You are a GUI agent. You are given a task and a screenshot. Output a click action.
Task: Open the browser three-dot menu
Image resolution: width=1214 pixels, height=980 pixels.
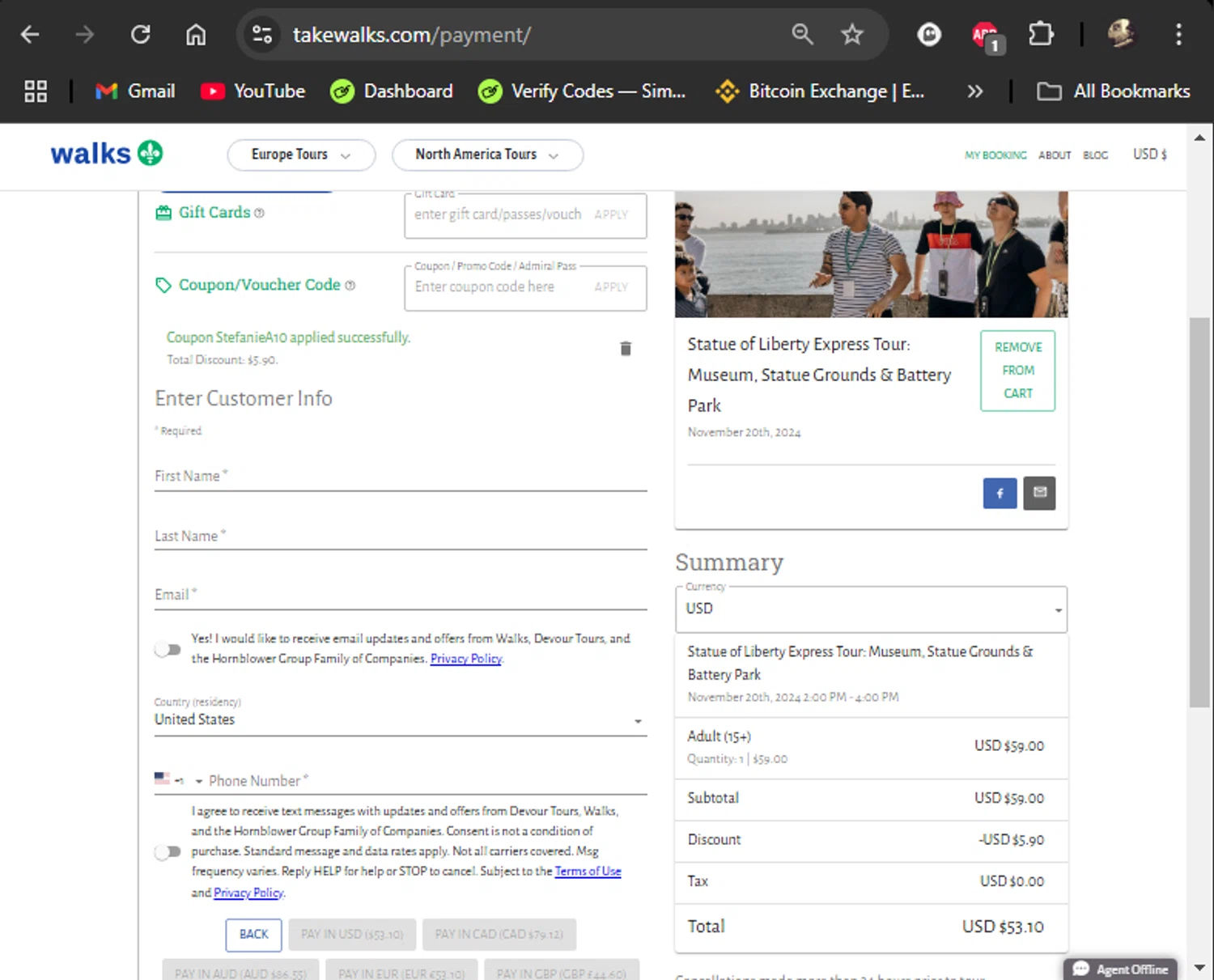pos(1178,34)
